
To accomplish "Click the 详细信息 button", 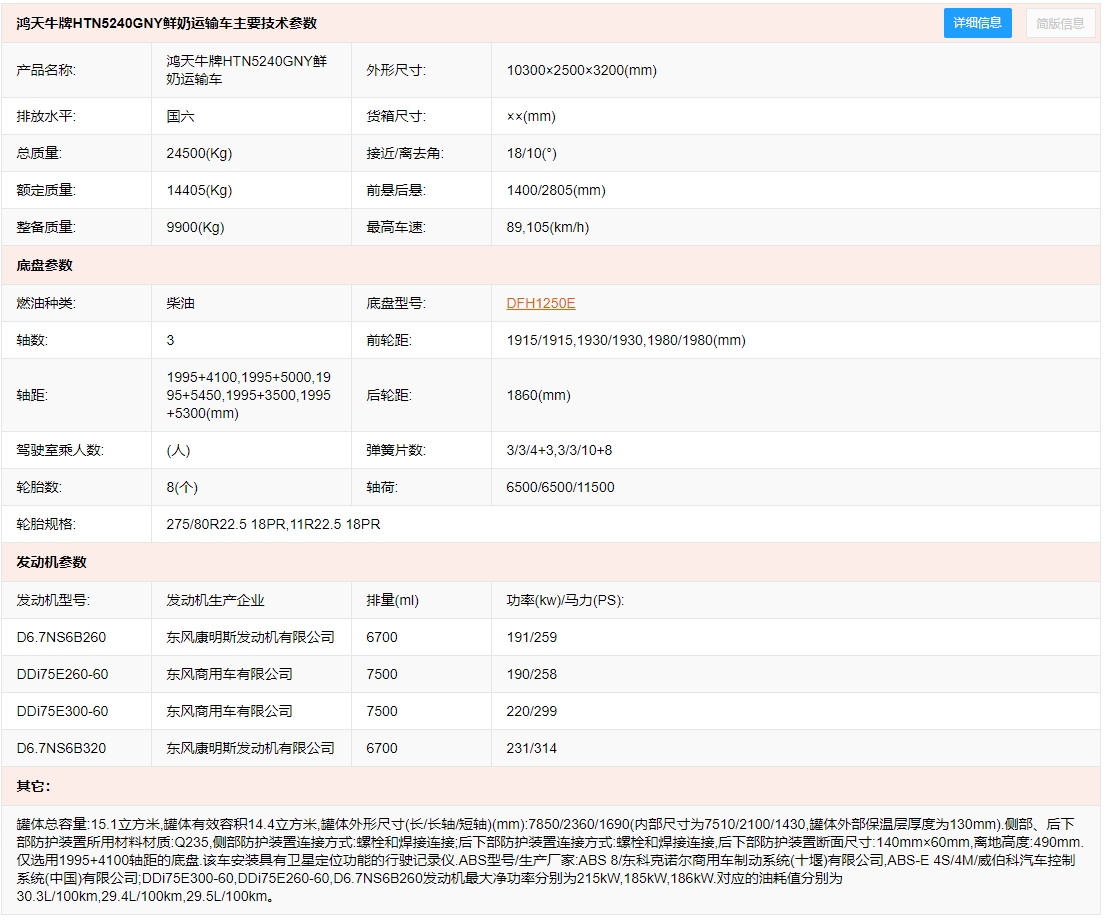I will tap(977, 23).
